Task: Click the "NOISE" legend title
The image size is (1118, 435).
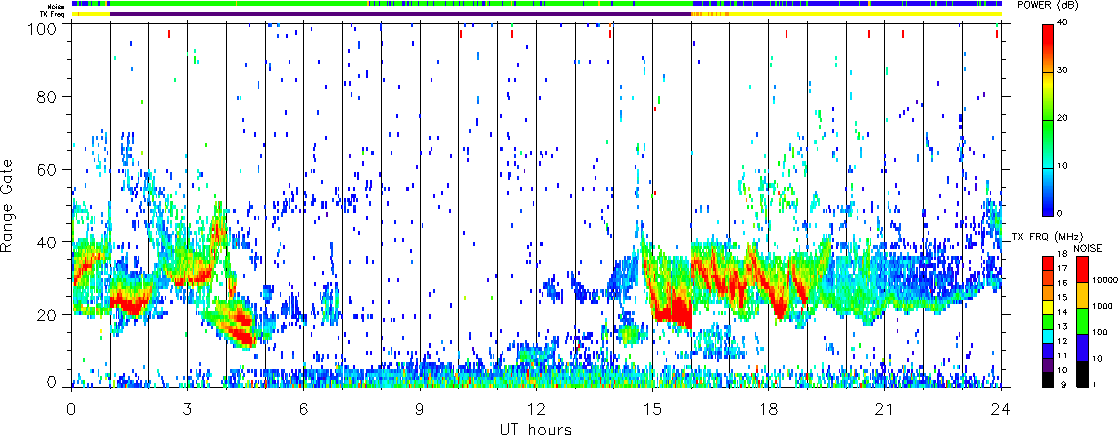Action: (x=1089, y=249)
